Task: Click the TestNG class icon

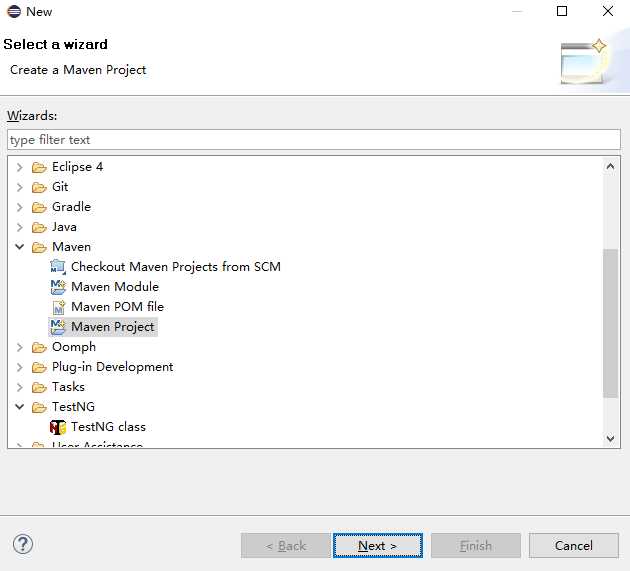Action: coord(58,427)
